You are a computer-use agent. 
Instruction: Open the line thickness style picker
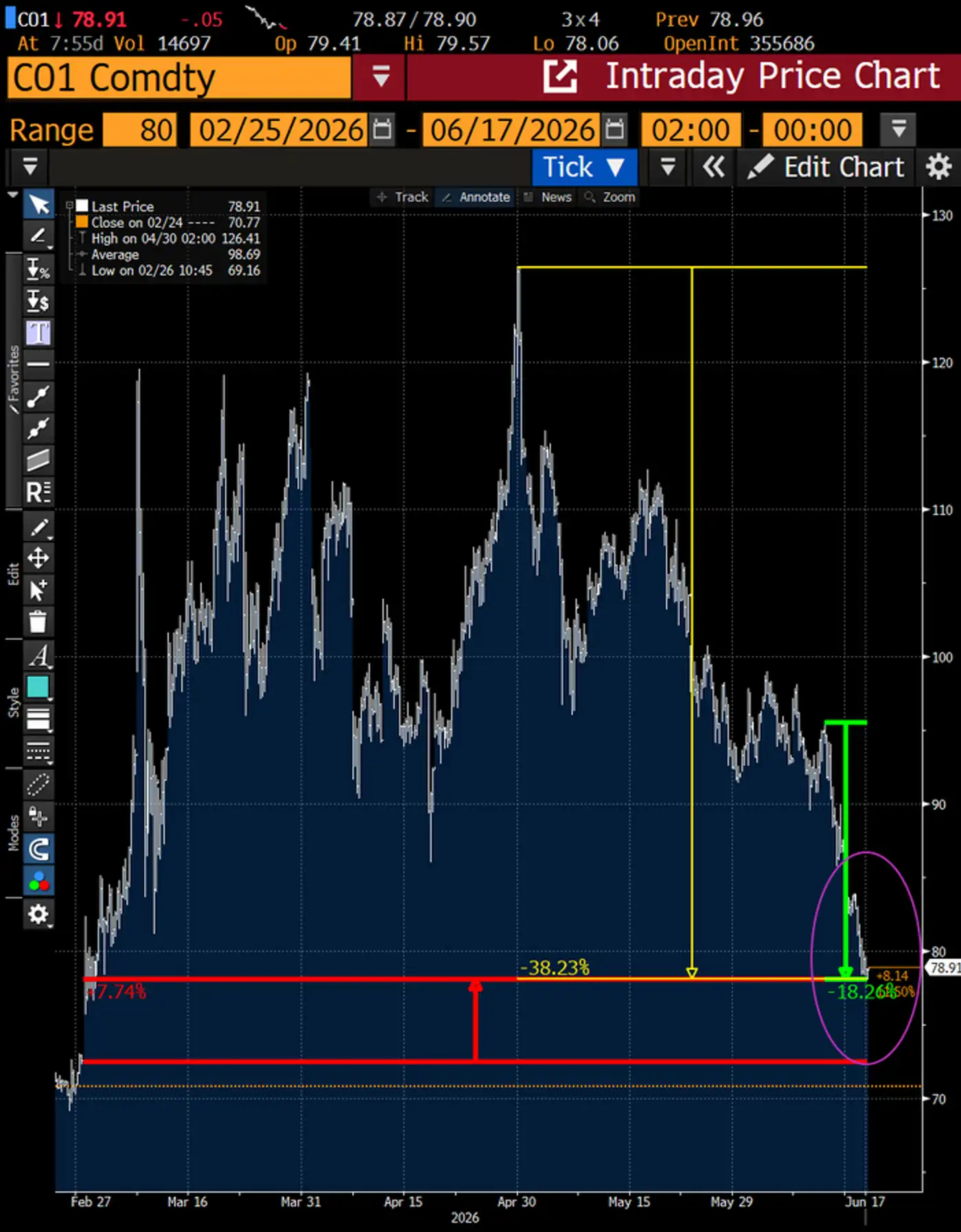point(38,719)
